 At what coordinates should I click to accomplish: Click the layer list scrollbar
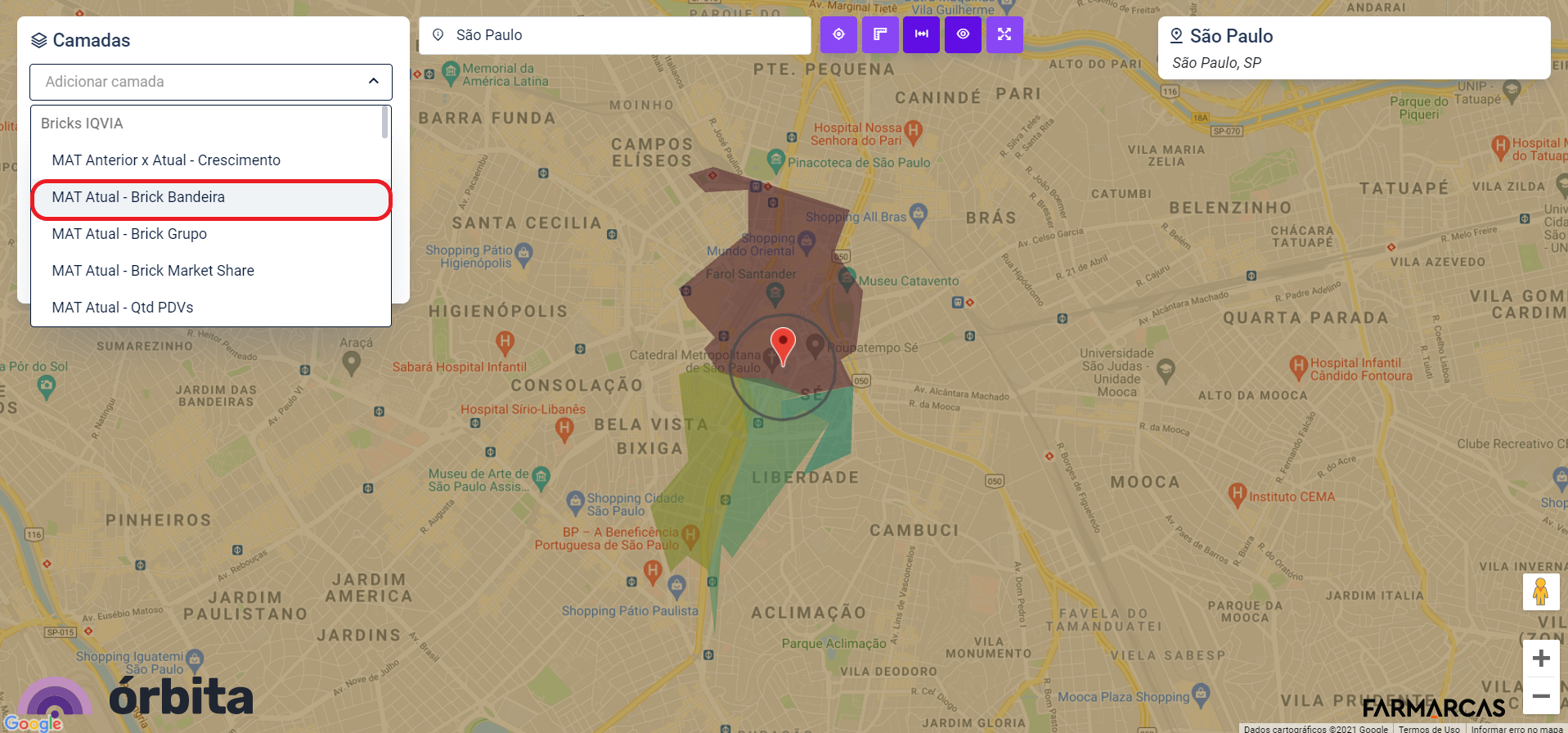[x=384, y=123]
